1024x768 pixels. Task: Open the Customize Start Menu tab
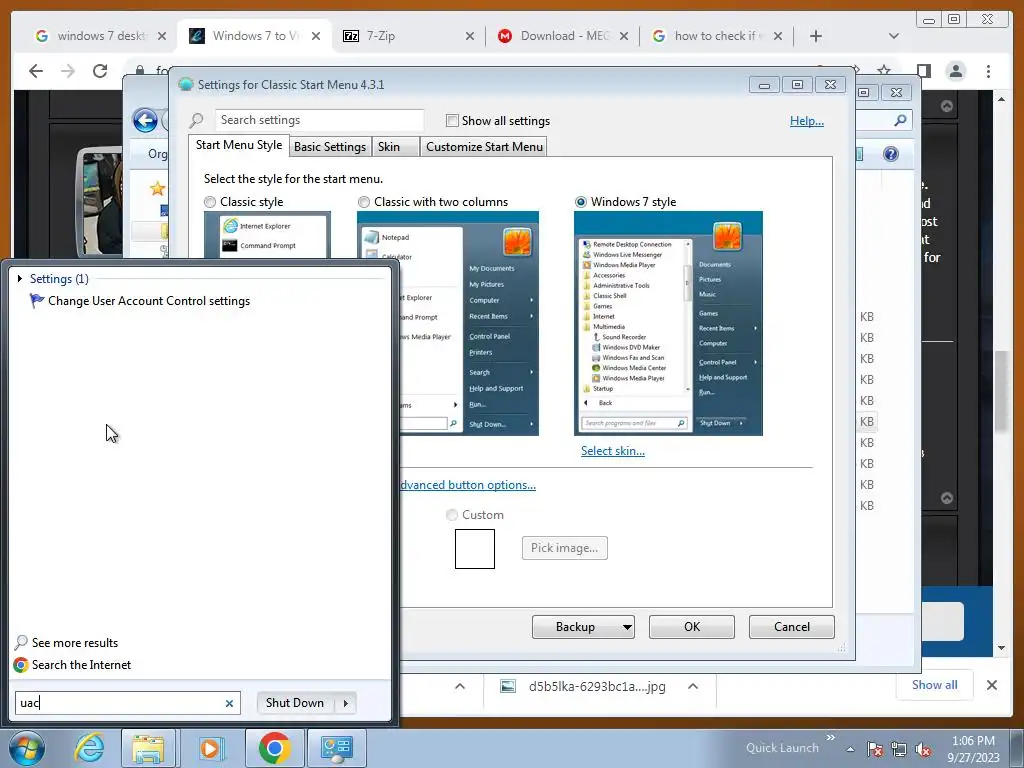tap(484, 147)
